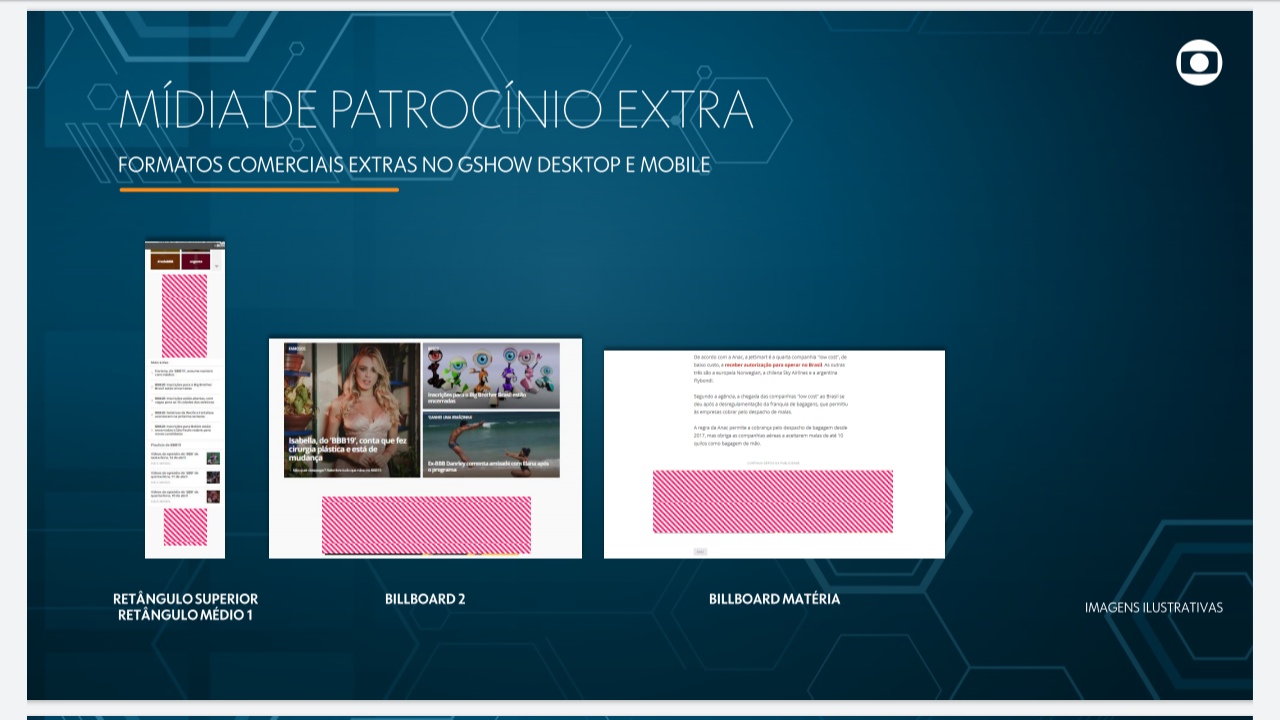
Task: Open third video thumbnail in mobile playlist
Action: 213,496
